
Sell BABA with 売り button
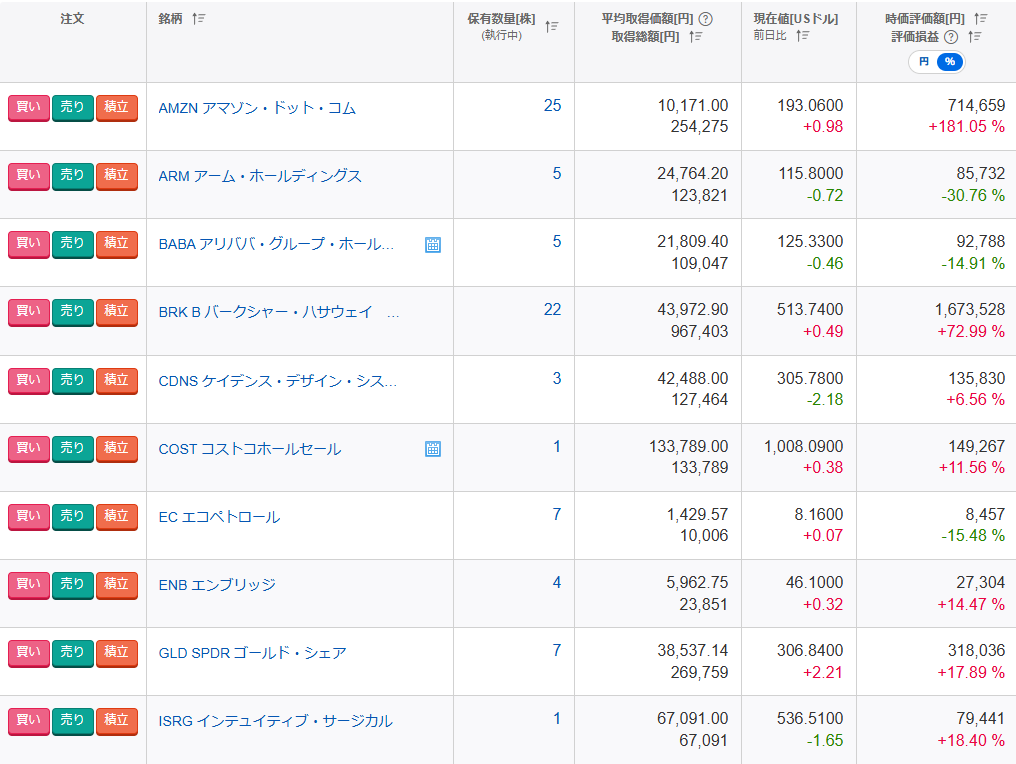coord(73,244)
